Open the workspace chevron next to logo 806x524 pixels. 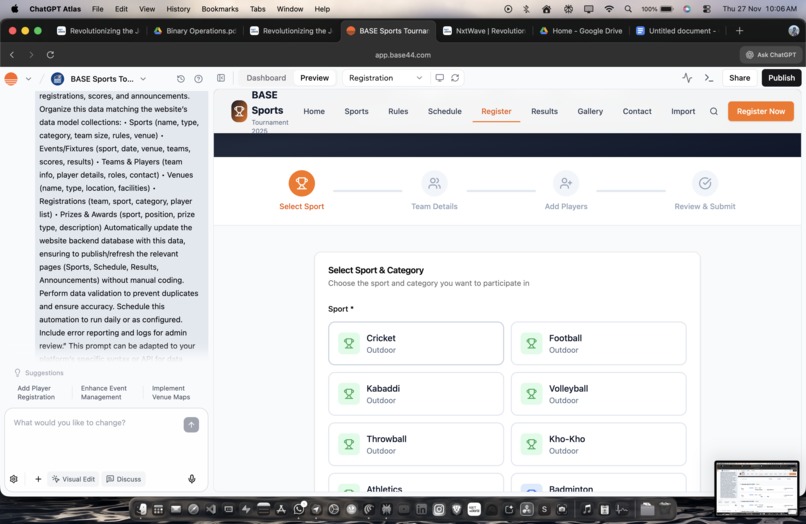pos(28,79)
